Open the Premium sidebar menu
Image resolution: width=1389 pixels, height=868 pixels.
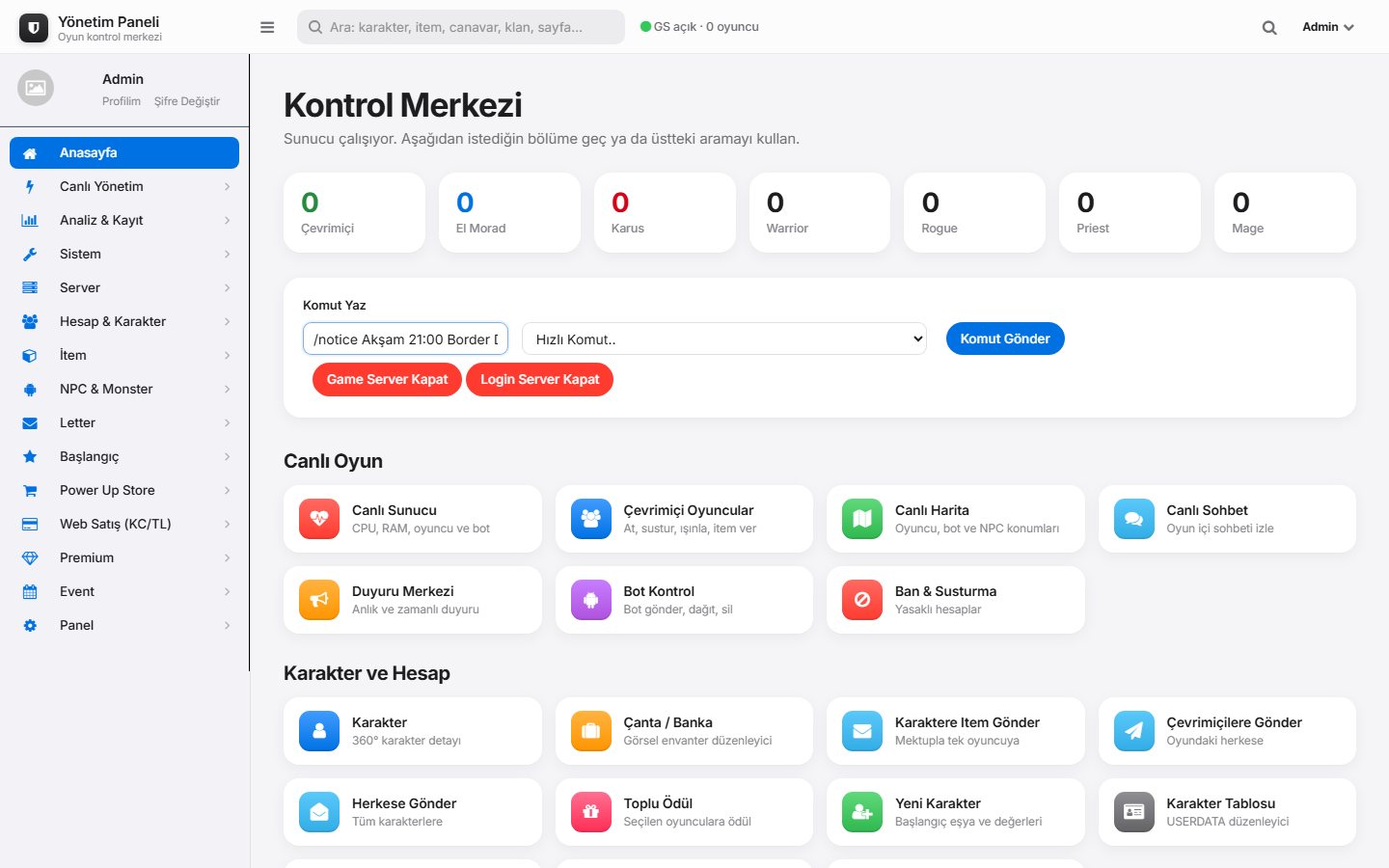click(x=124, y=557)
